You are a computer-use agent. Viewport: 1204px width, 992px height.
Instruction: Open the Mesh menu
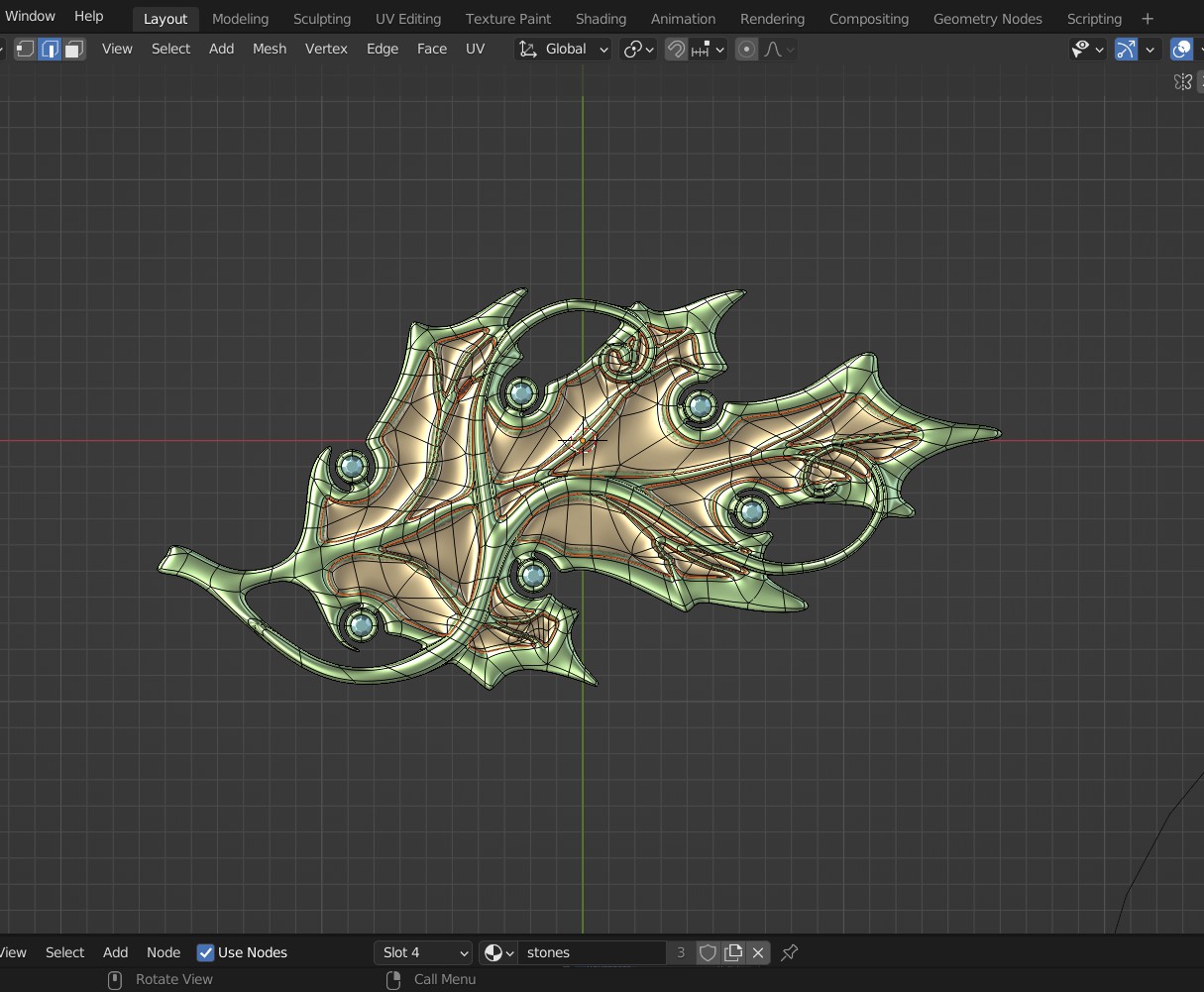tap(269, 49)
